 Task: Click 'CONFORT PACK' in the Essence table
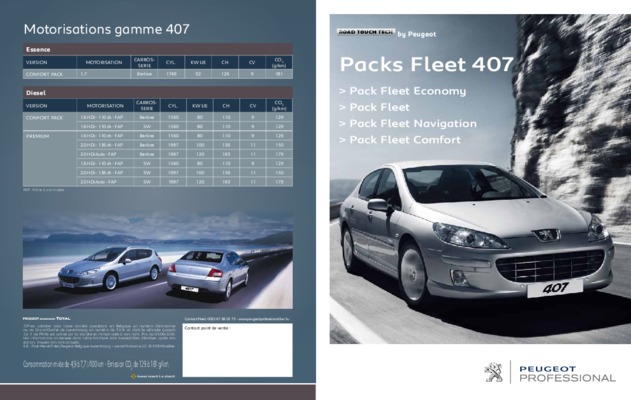click(x=44, y=74)
